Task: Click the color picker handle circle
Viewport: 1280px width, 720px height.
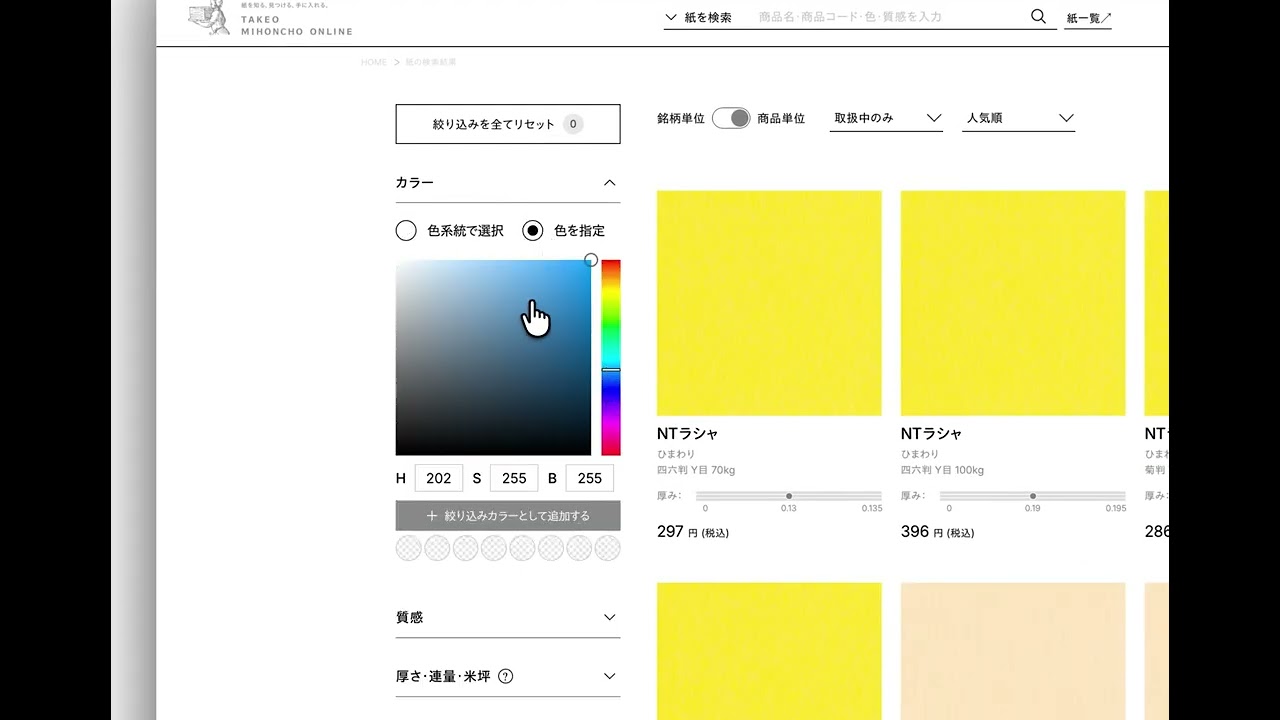Action: click(591, 260)
